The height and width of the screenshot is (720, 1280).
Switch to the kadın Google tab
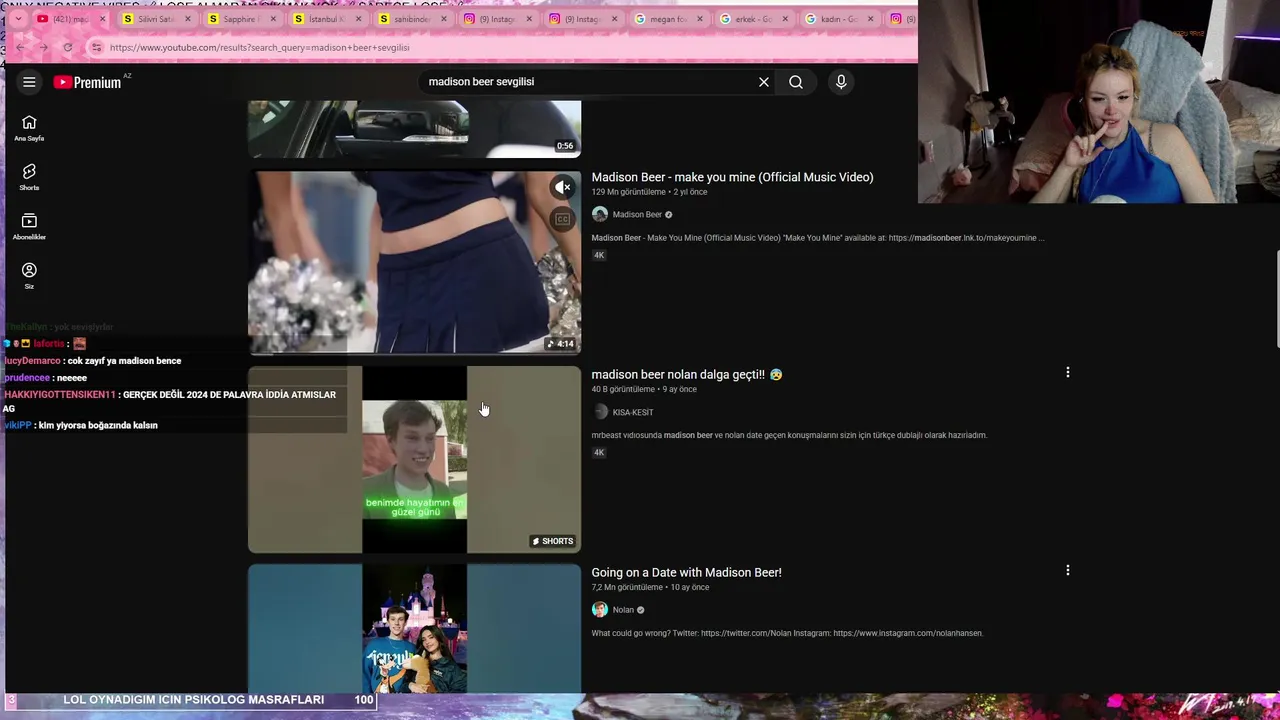pos(838,19)
